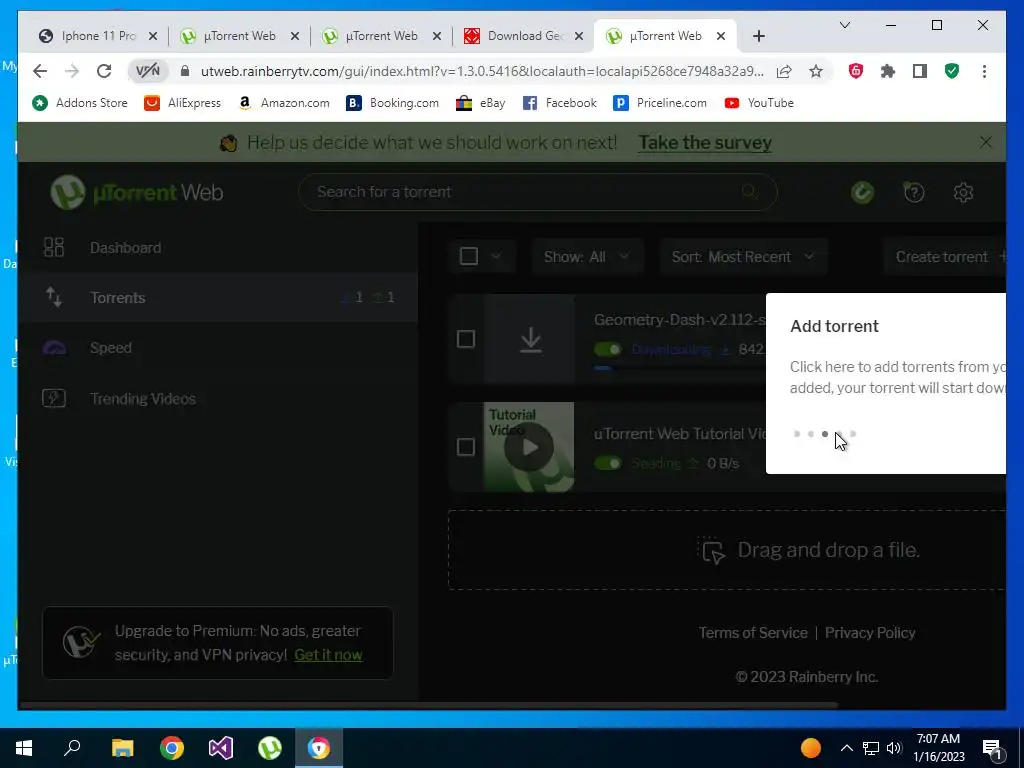Open the VPN indicator in address bar

coord(148,71)
